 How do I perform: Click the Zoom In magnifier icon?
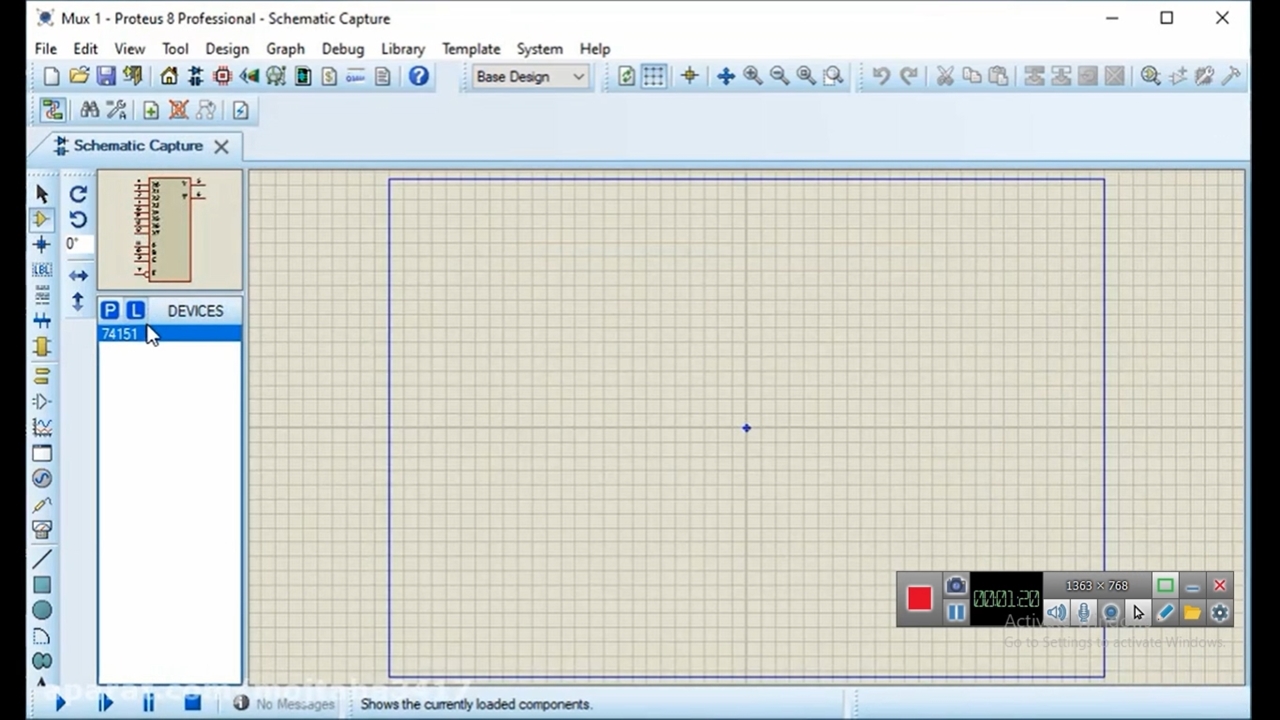click(x=753, y=77)
